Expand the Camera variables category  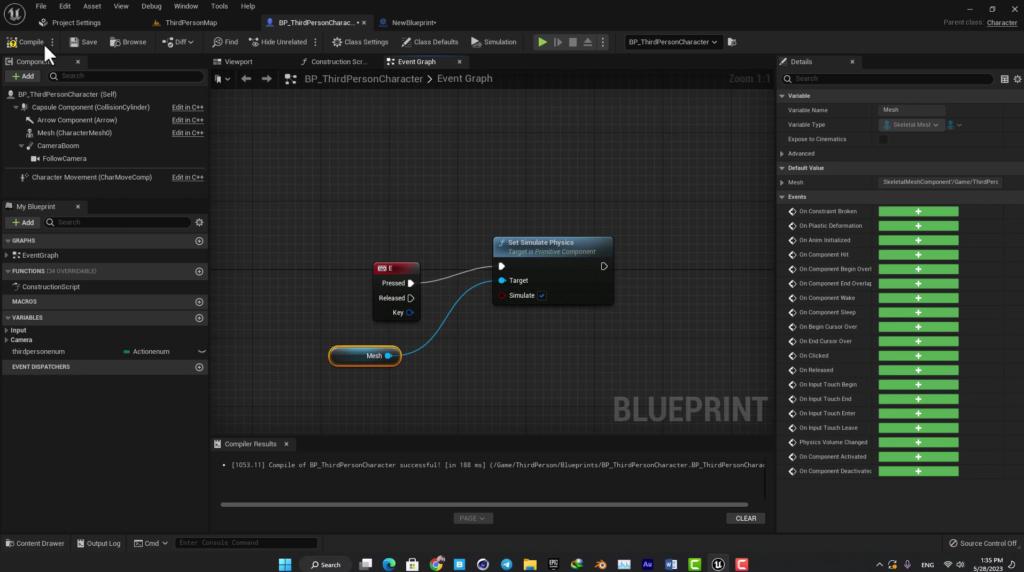[7, 340]
